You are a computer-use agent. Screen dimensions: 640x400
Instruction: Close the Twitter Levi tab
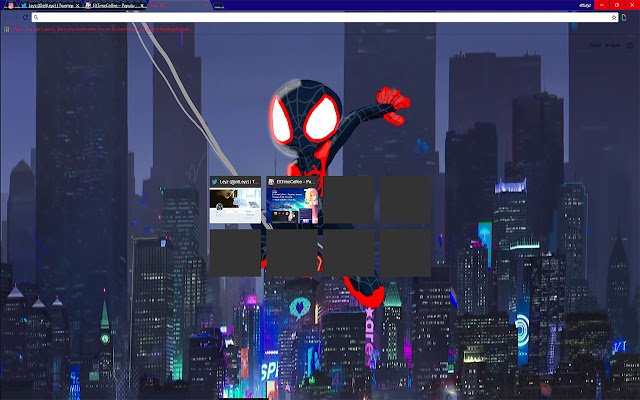pyautogui.click(x=77, y=6)
